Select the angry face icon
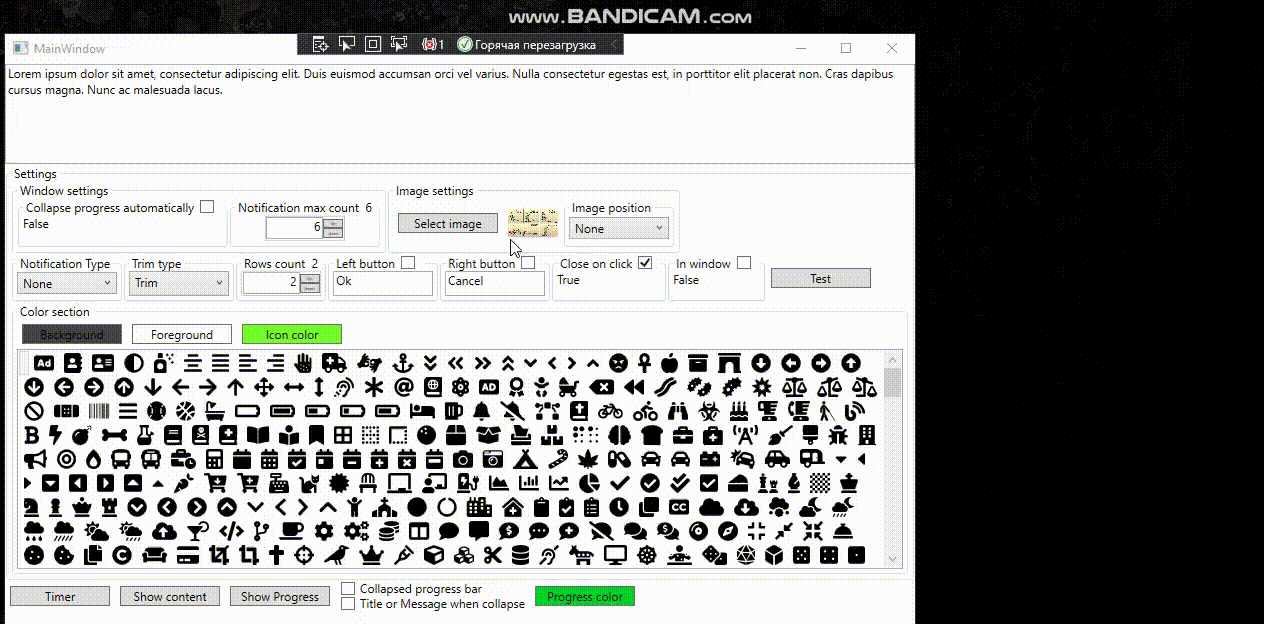 click(619, 363)
